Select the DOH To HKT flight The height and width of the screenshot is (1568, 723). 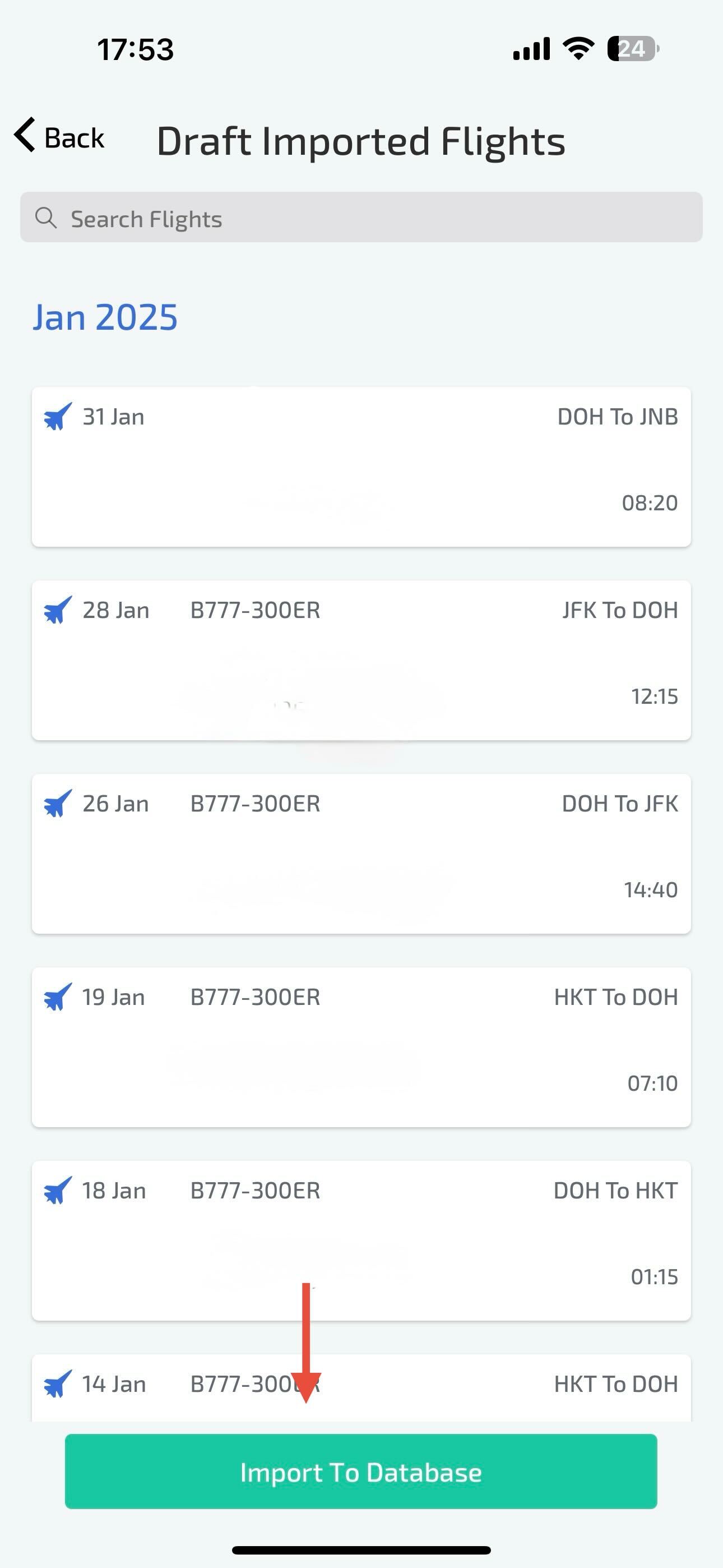(361, 1240)
